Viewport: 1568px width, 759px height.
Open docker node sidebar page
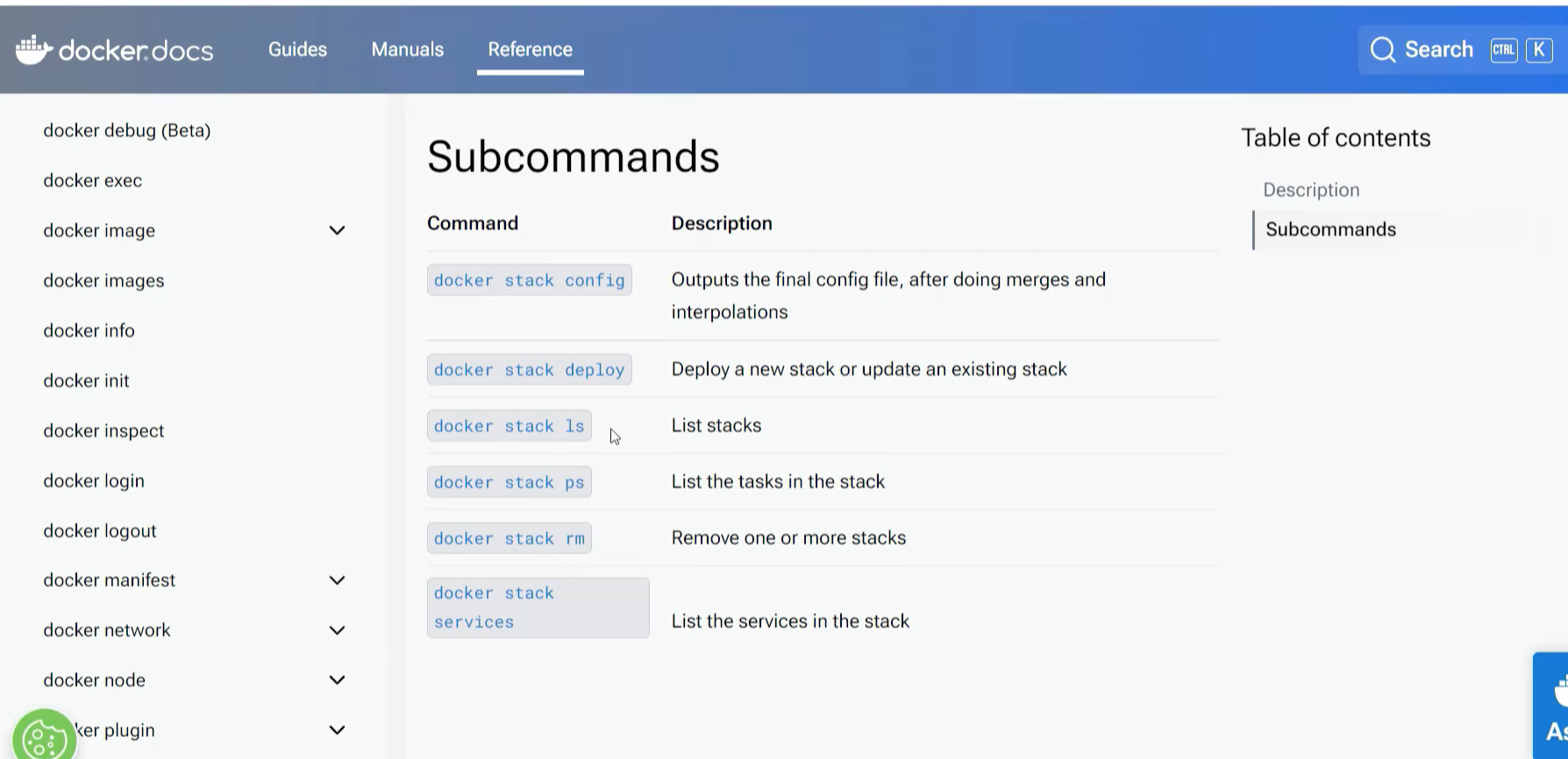95,680
